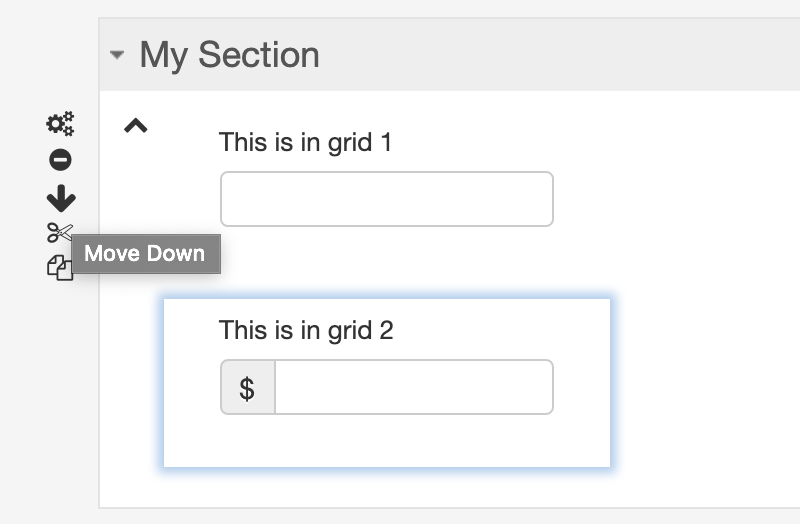The height and width of the screenshot is (524, 800).
Task: Click the dollar sign currency prefix
Action: [x=247, y=387]
